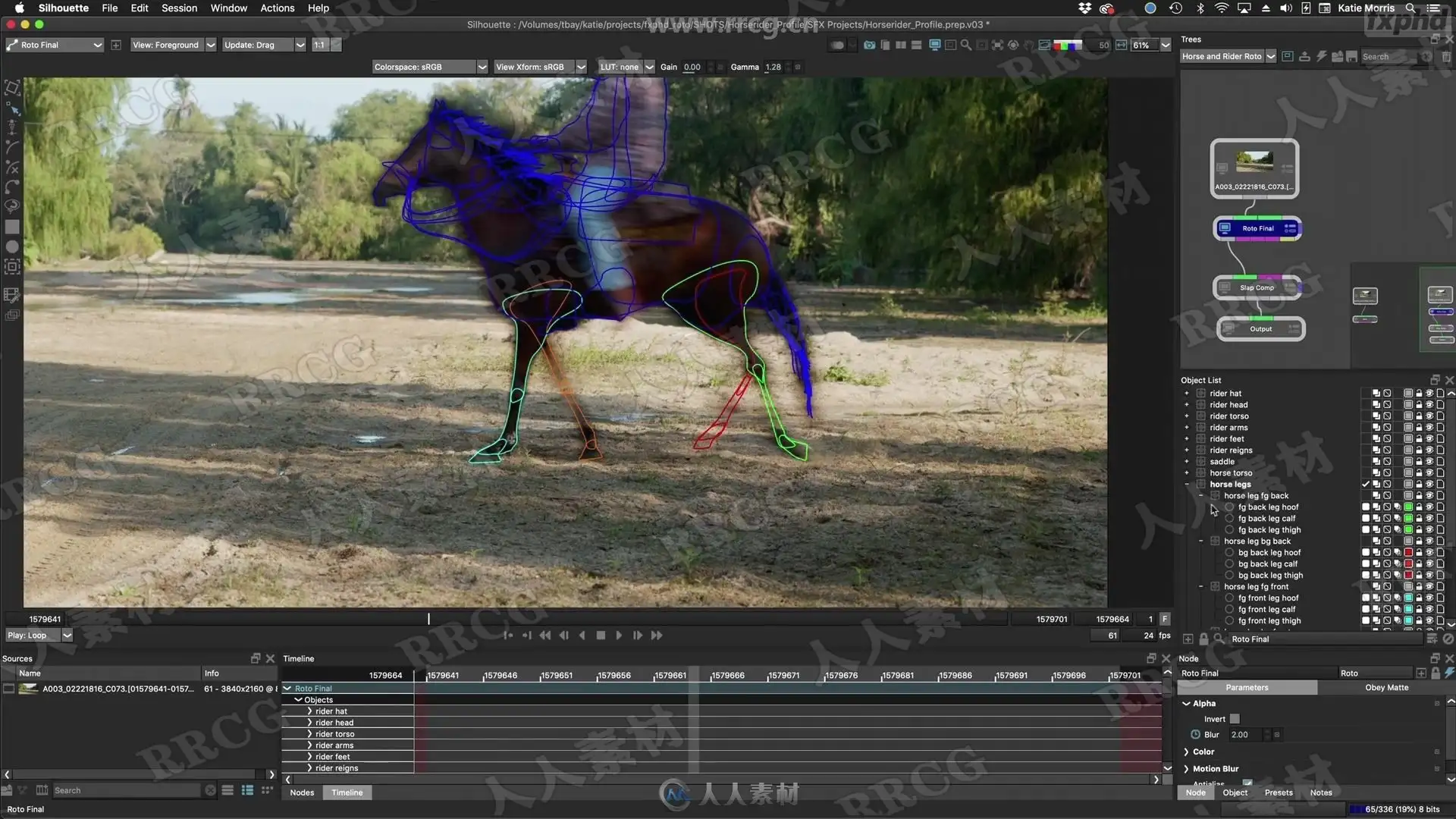Click the Timeline tab button
The width and height of the screenshot is (1456, 819).
click(347, 792)
